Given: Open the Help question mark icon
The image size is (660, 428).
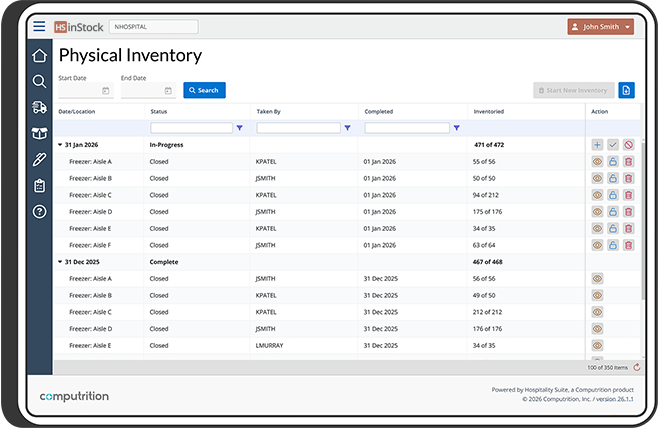Looking at the screenshot, I should [39, 211].
